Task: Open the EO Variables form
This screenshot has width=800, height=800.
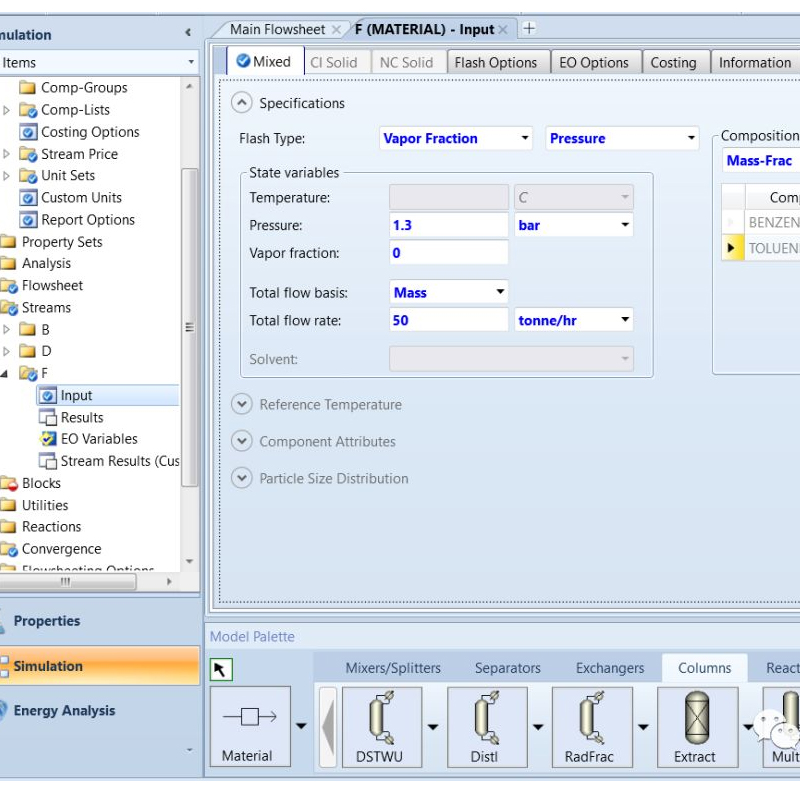Action: [98, 439]
